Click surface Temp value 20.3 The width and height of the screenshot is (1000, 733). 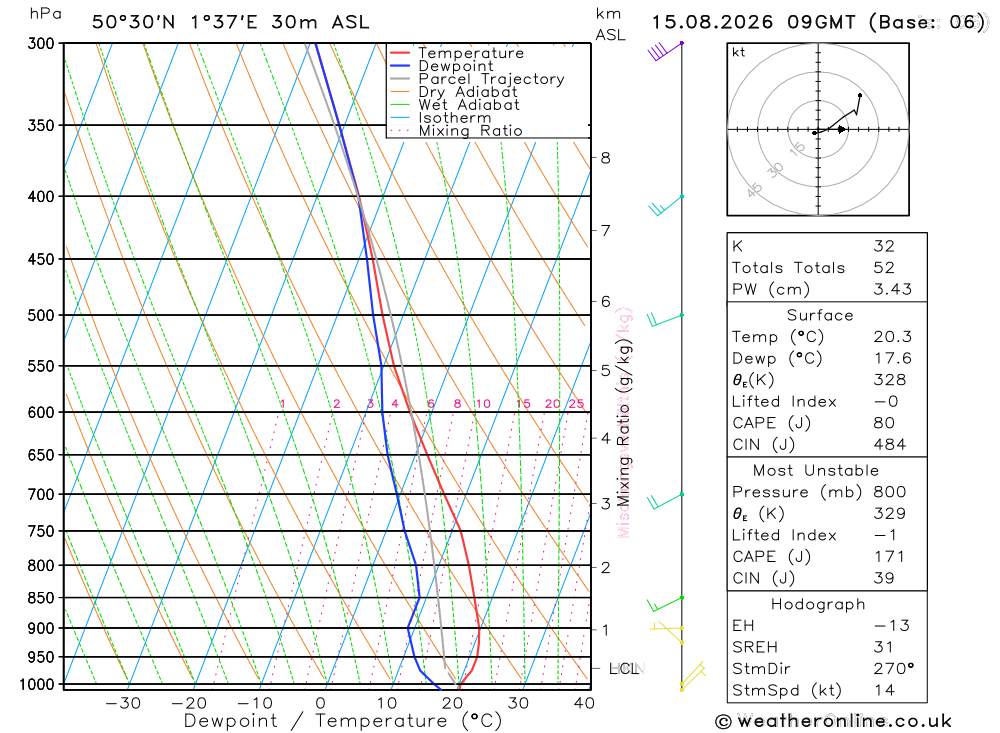tap(893, 337)
